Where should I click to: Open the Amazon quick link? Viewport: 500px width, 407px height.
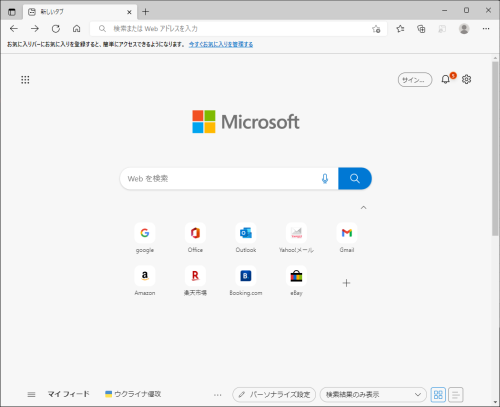pos(145,281)
